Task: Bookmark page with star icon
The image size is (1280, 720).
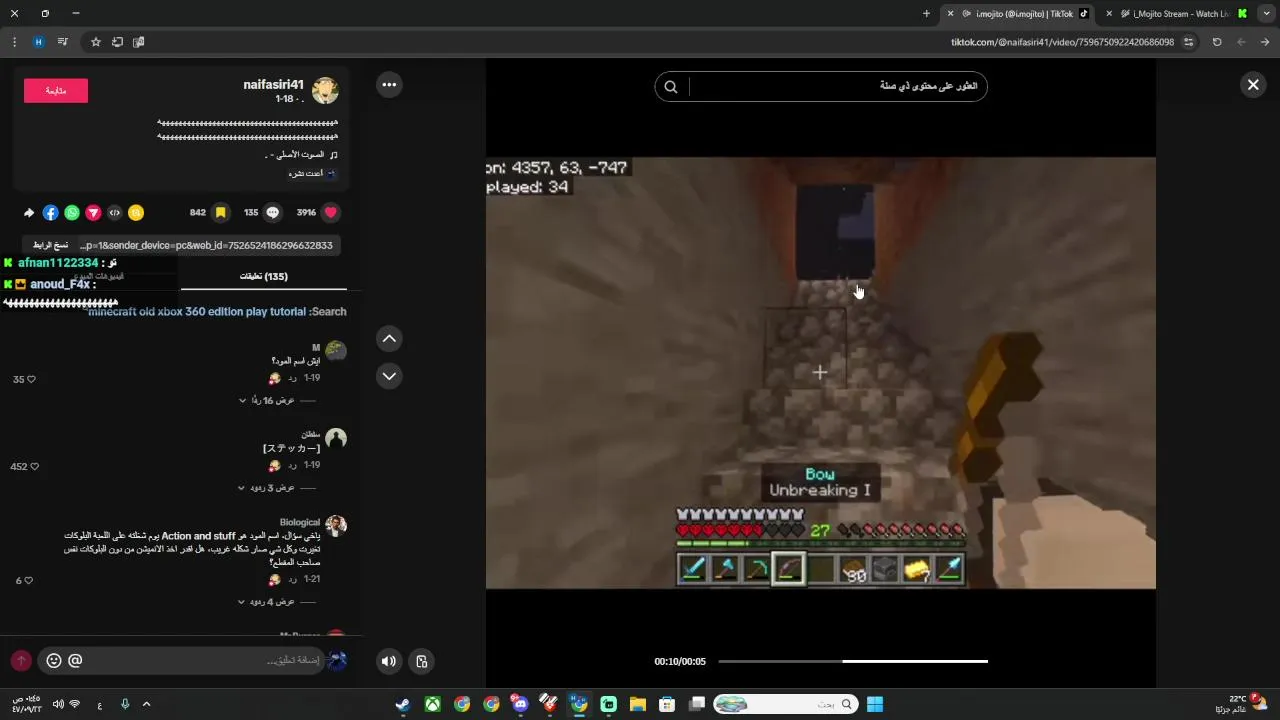Action: click(96, 42)
